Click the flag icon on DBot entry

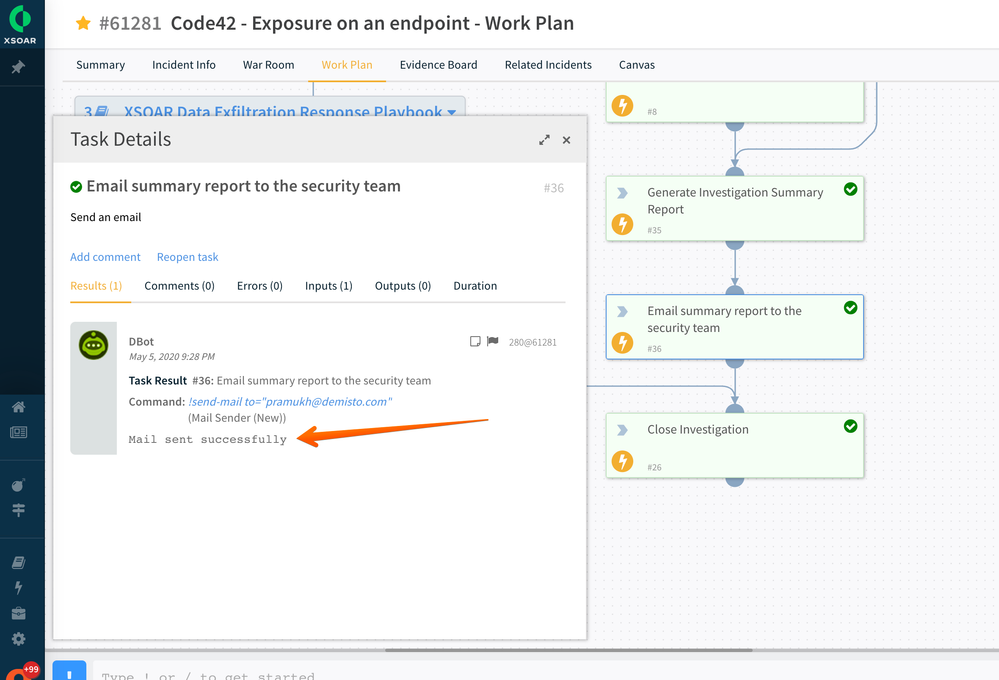(x=492, y=341)
